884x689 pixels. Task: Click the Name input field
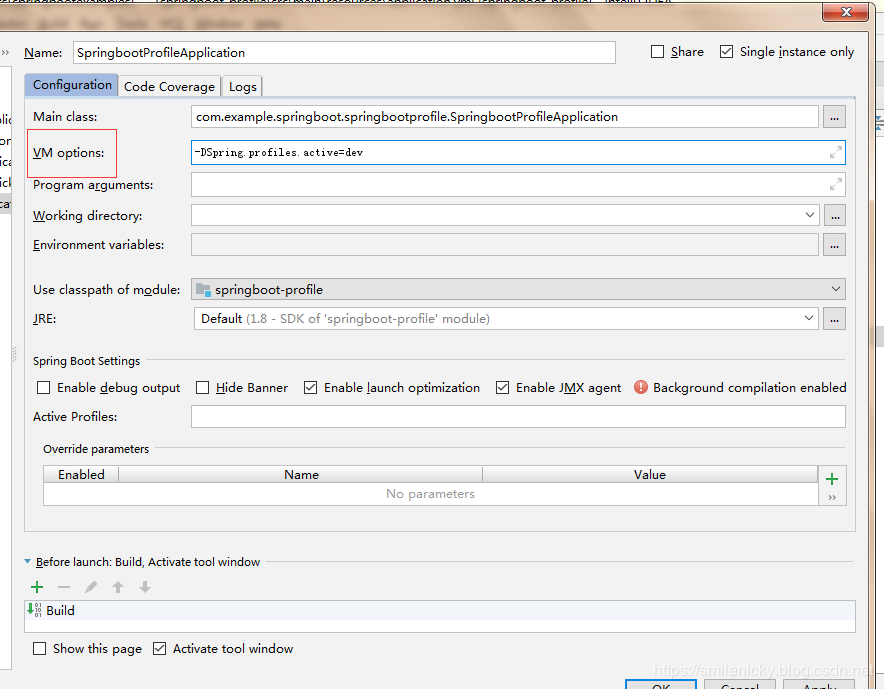tap(344, 52)
